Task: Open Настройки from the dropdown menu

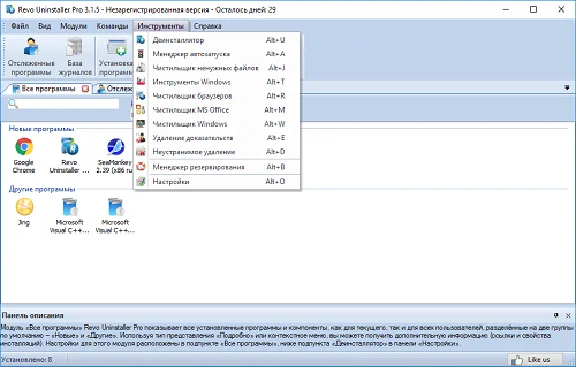Action: [217, 181]
